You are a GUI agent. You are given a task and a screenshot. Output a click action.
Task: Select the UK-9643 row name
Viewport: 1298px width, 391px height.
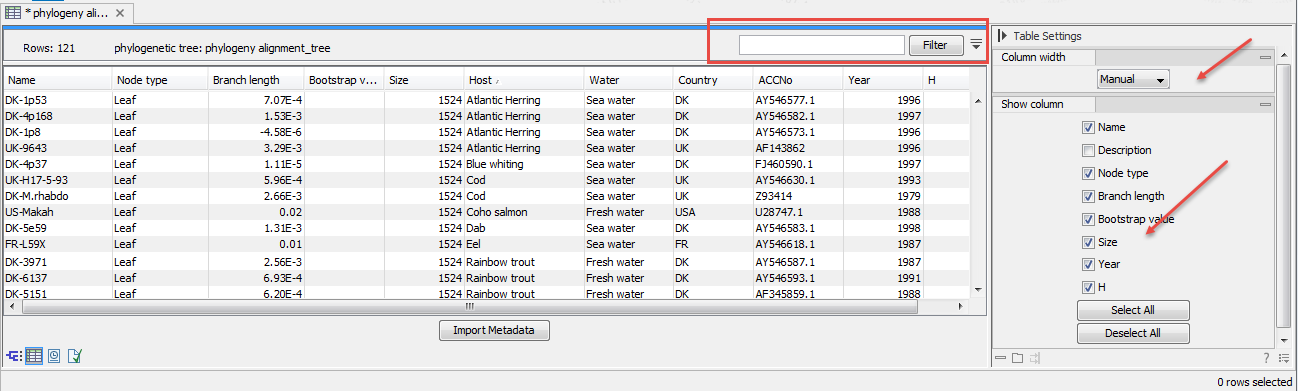[25, 148]
